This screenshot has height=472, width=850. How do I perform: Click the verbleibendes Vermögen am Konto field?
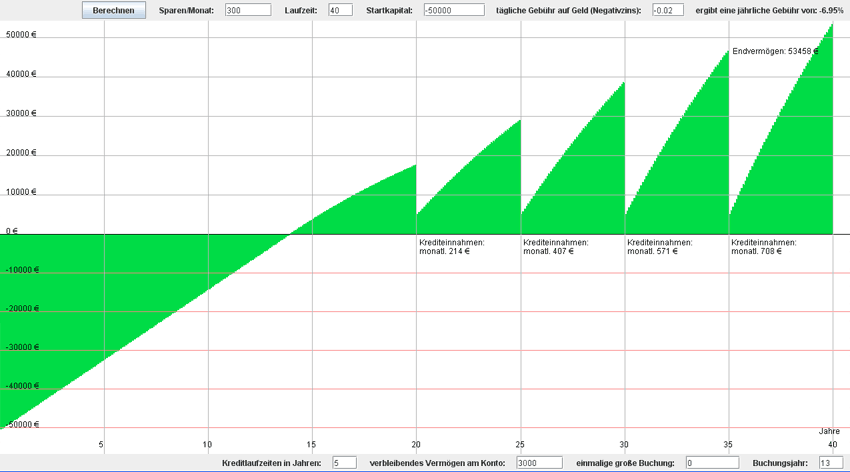click(539, 463)
